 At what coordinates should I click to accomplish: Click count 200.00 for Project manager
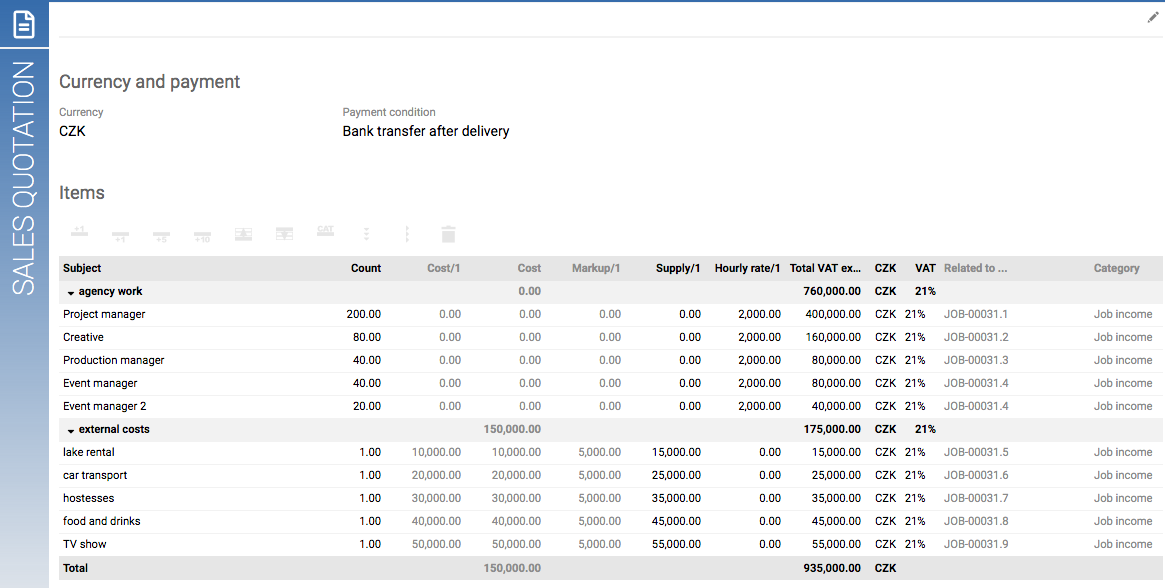[363, 314]
